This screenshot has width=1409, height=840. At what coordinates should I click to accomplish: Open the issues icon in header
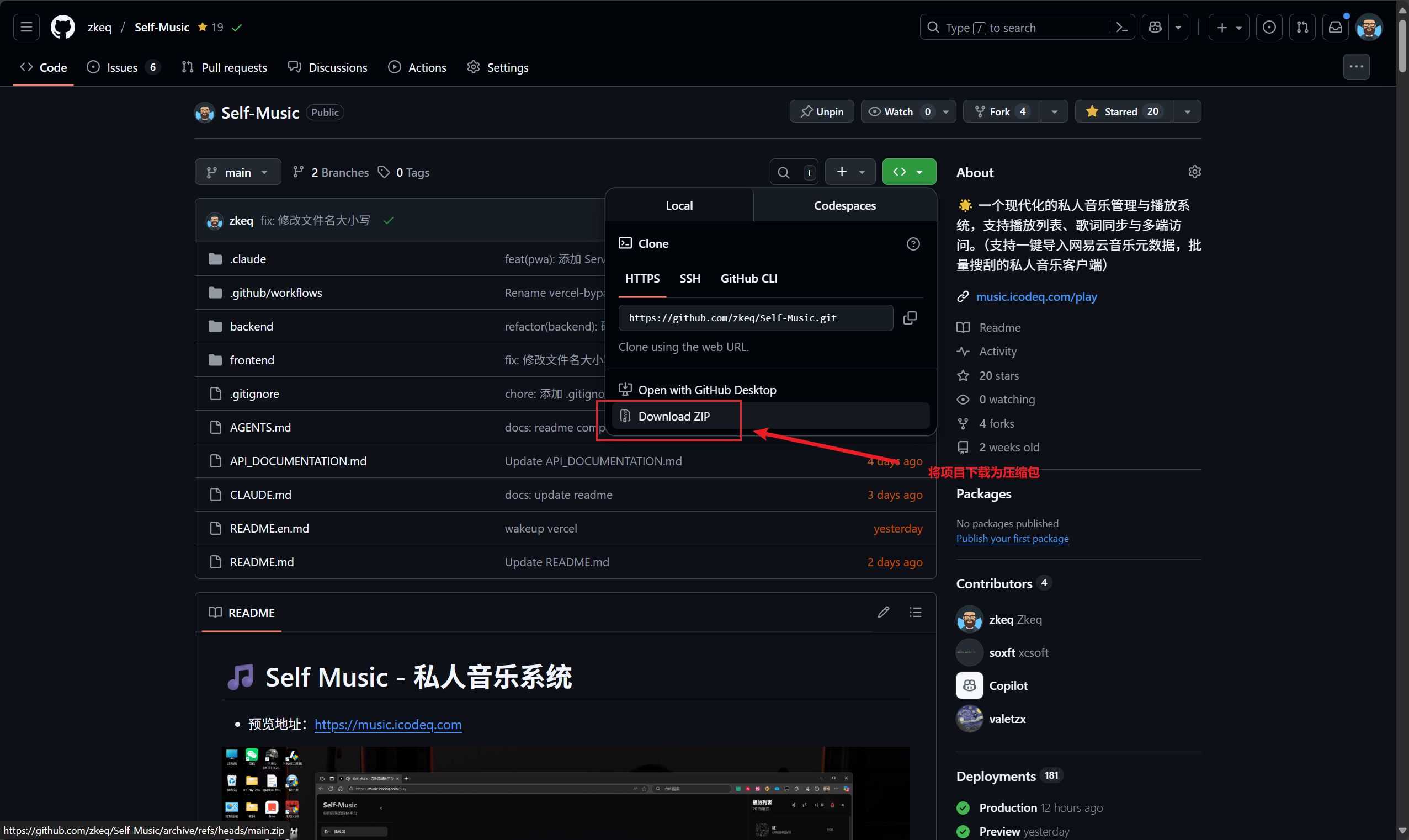(1269, 27)
